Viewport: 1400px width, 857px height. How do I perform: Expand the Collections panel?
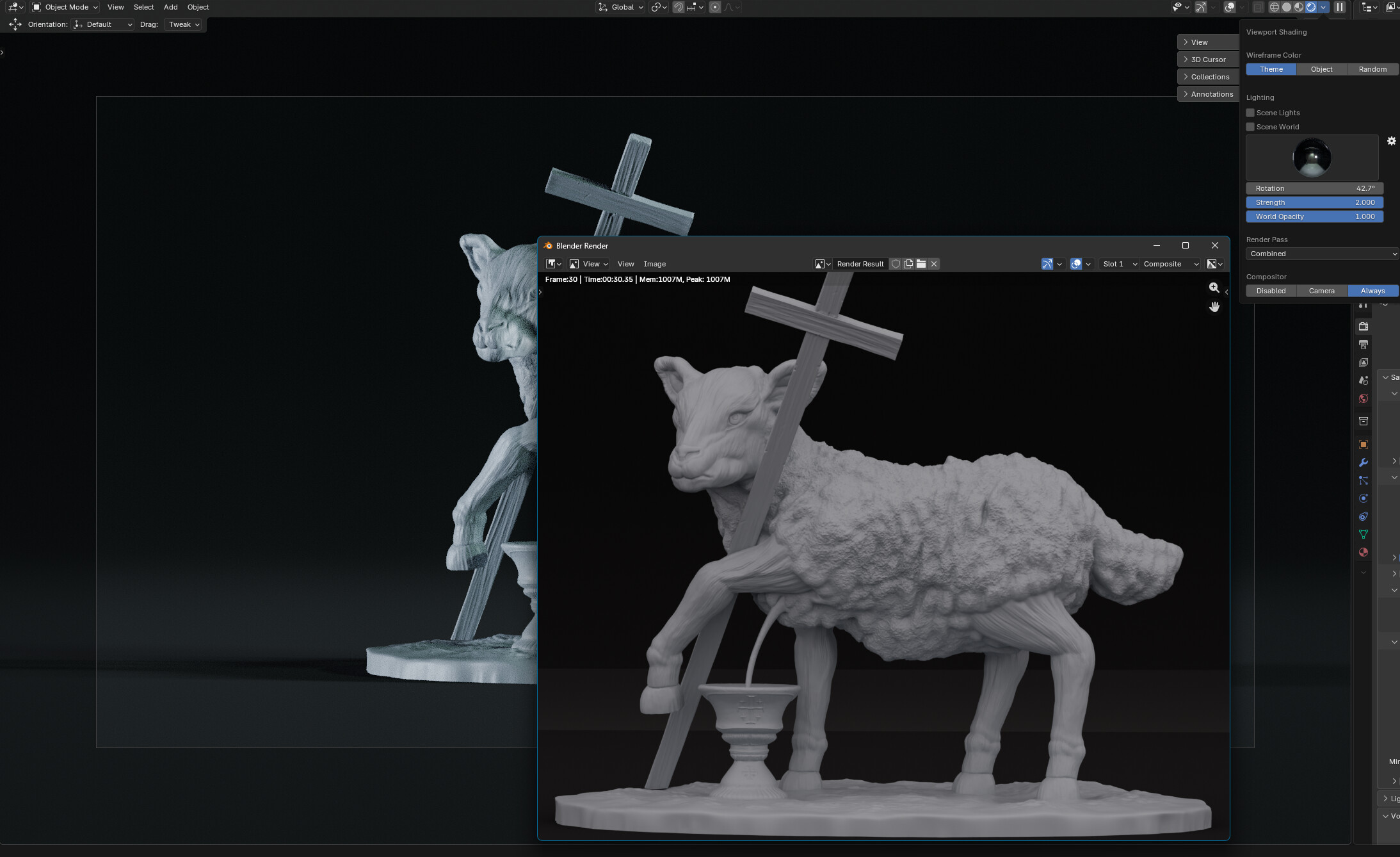click(1208, 77)
